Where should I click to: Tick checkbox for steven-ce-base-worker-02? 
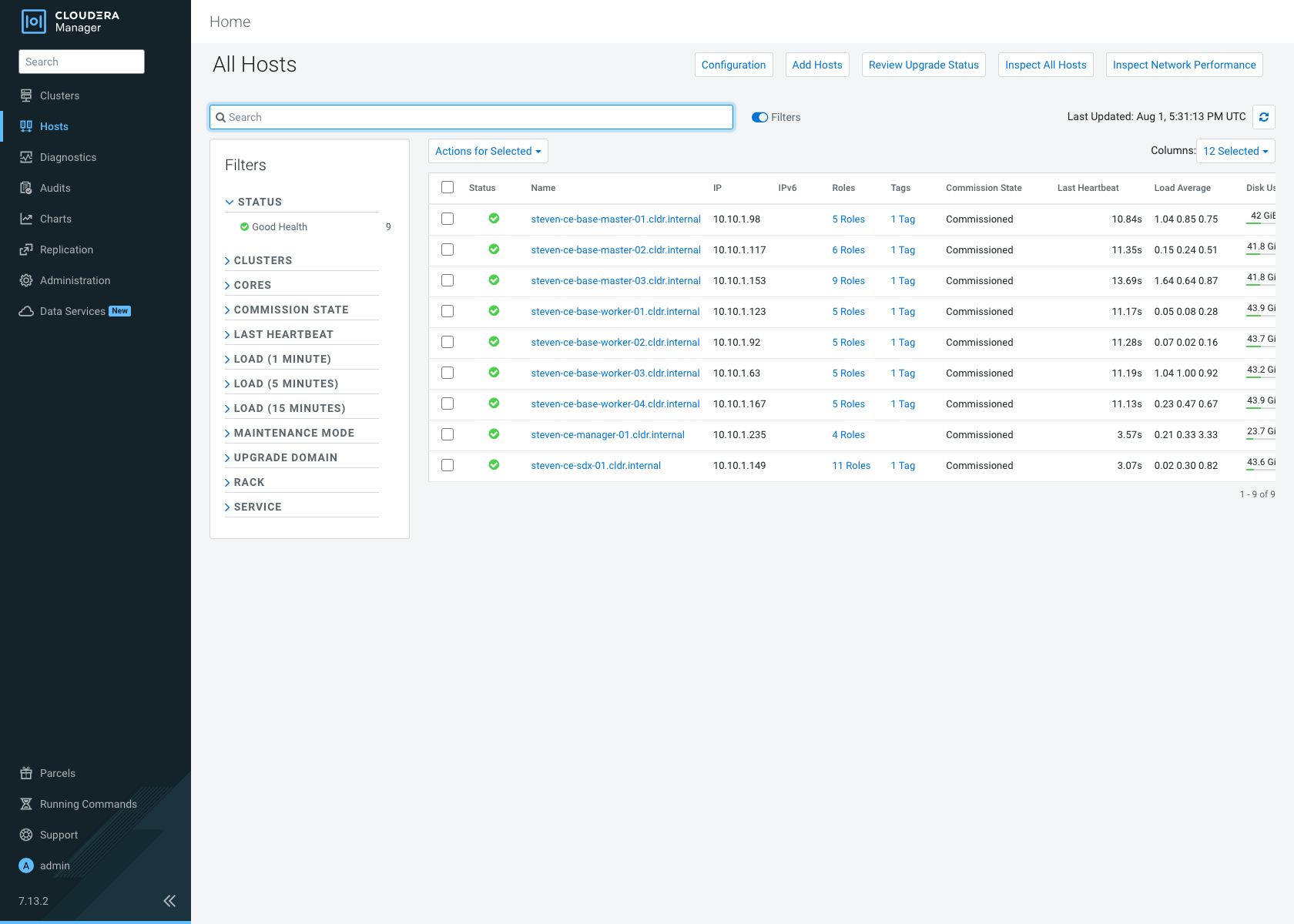click(448, 342)
